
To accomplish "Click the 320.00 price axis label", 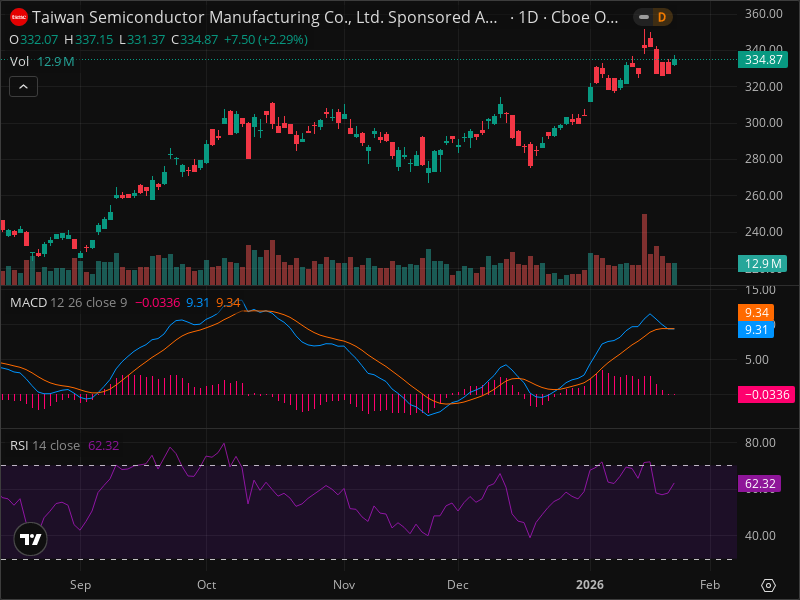I will pyautogui.click(x=763, y=87).
